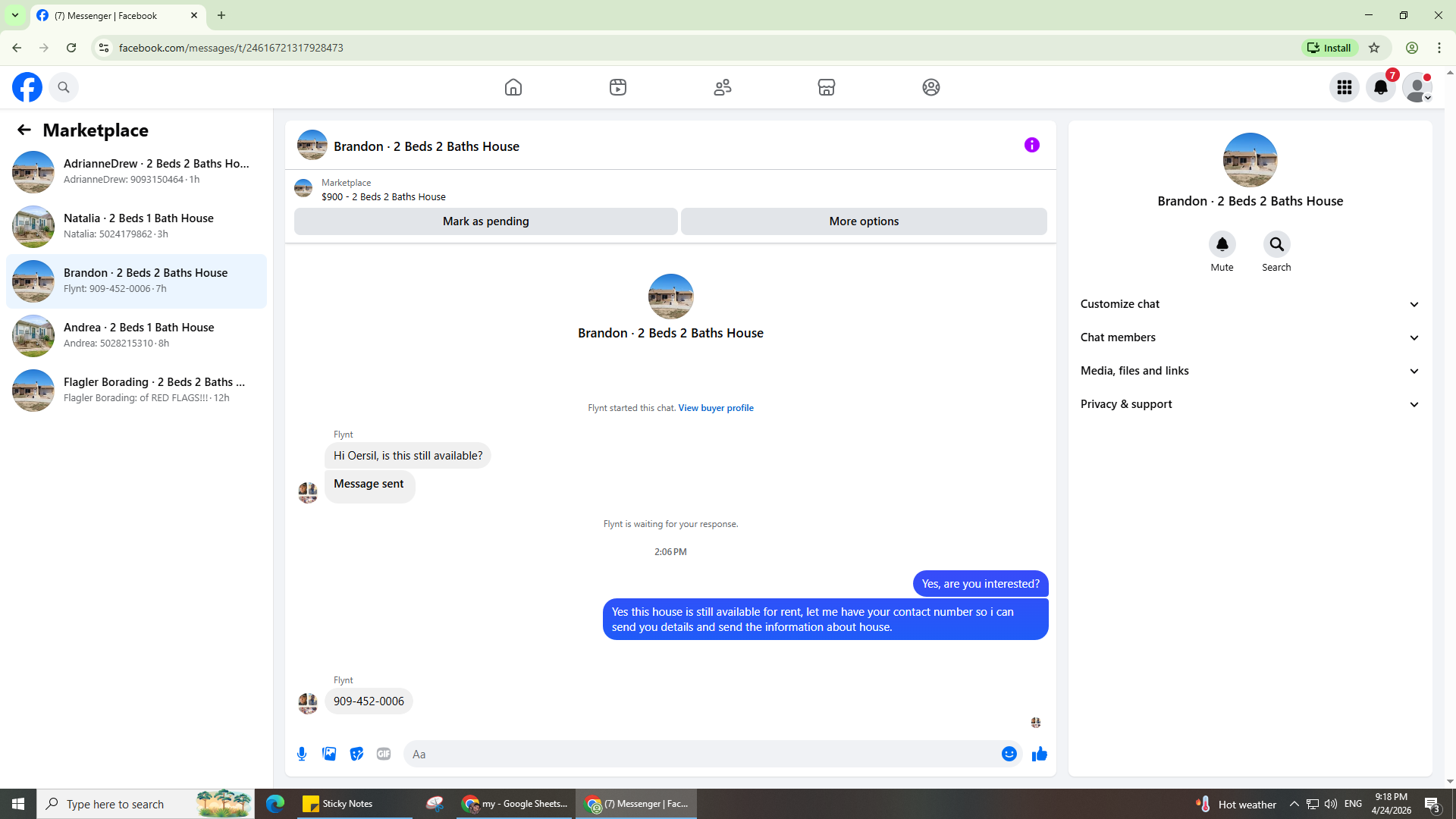The height and width of the screenshot is (819, 1456).
Task: Open the Andrea 2 Beds 1 Bath chat
Action: tap(136, 336)
